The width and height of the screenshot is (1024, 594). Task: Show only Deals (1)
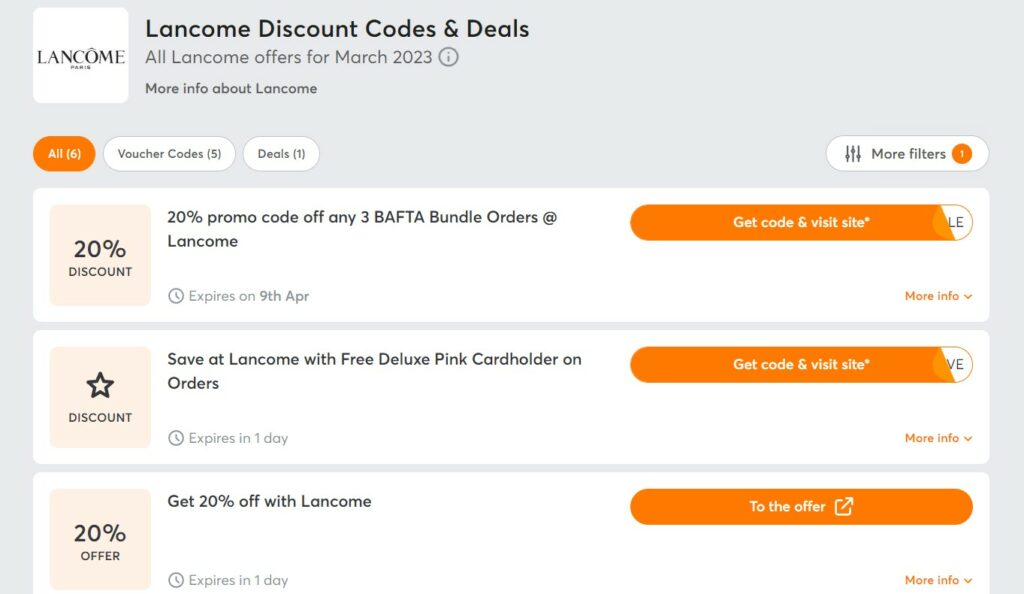point(281,153)
